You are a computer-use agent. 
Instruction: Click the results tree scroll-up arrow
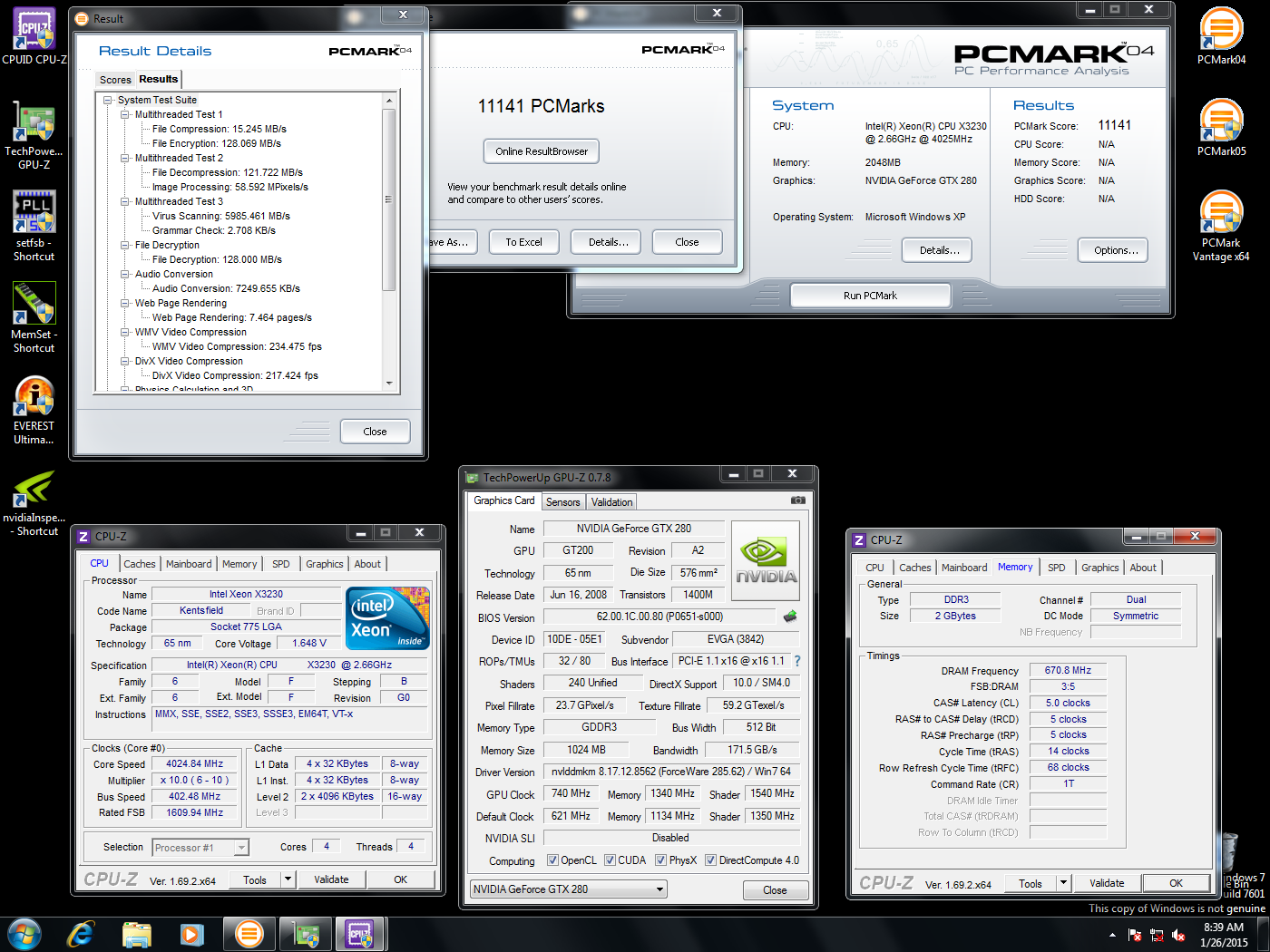pos(389,101)
